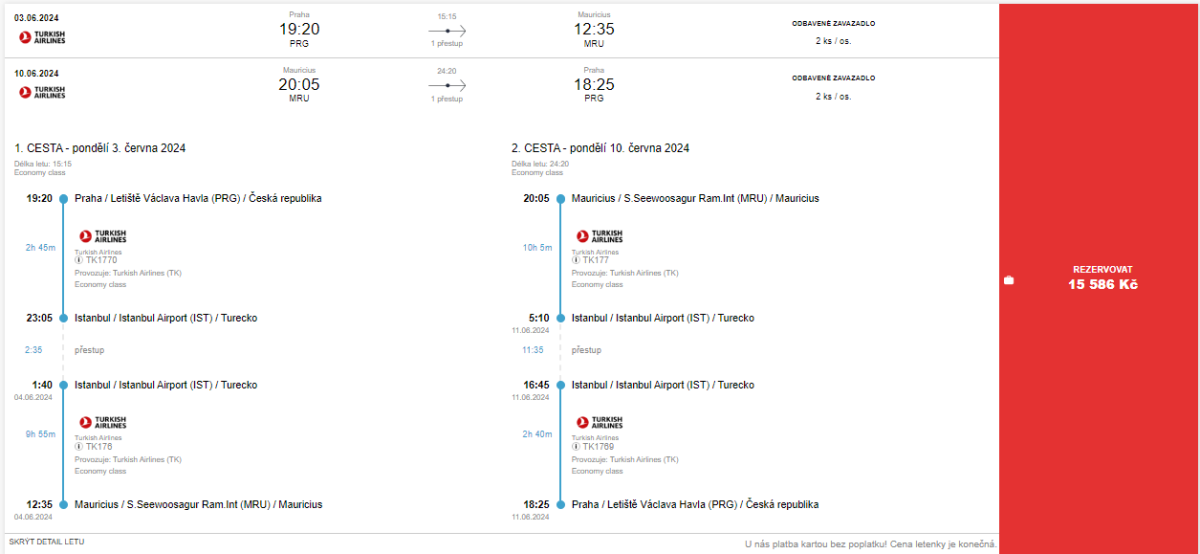
Task: Click timeline dot at 23:05 Istanbul arrival
Action: click(62, 318)
